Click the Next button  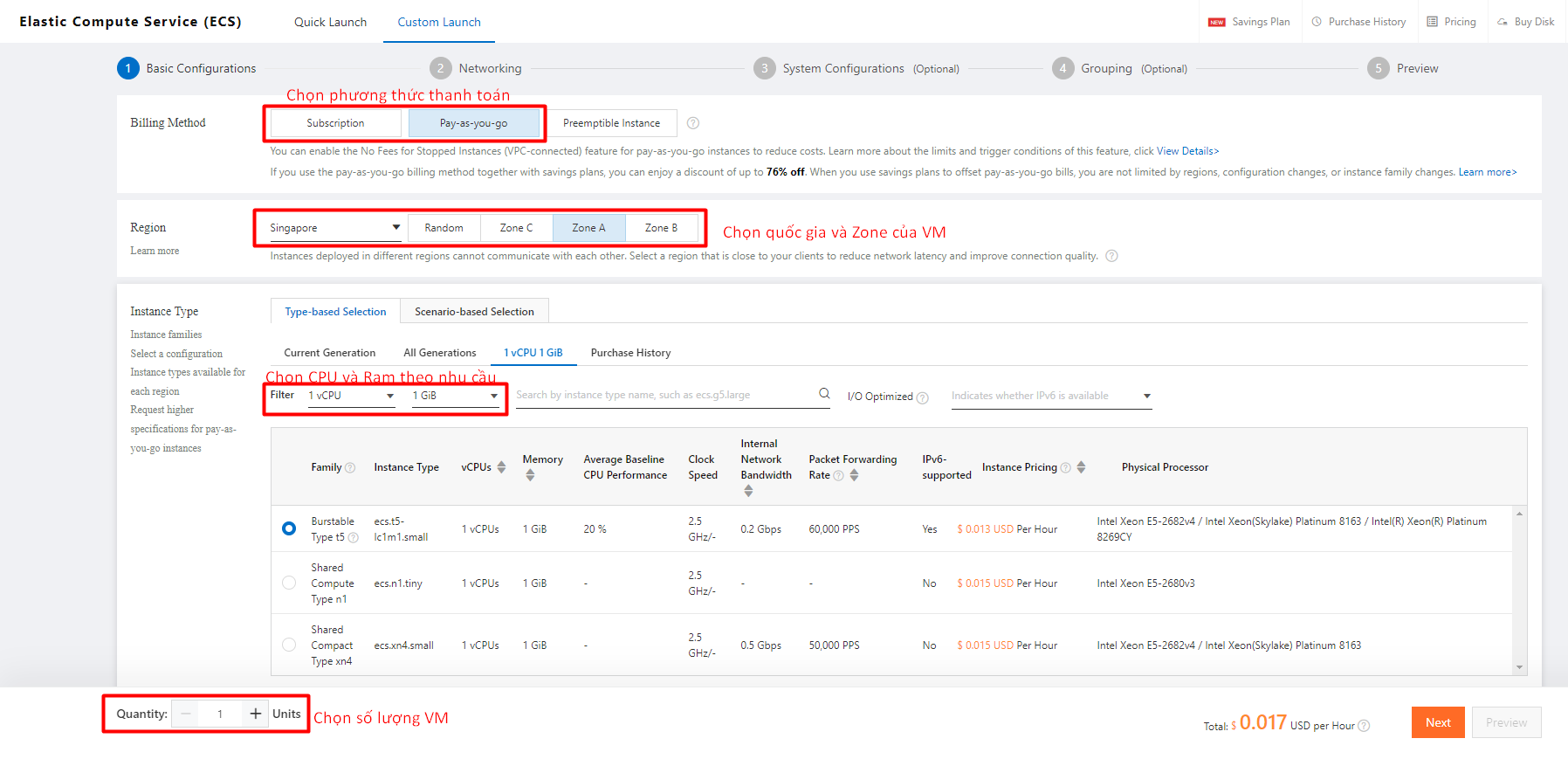(x=1438, y=722)
